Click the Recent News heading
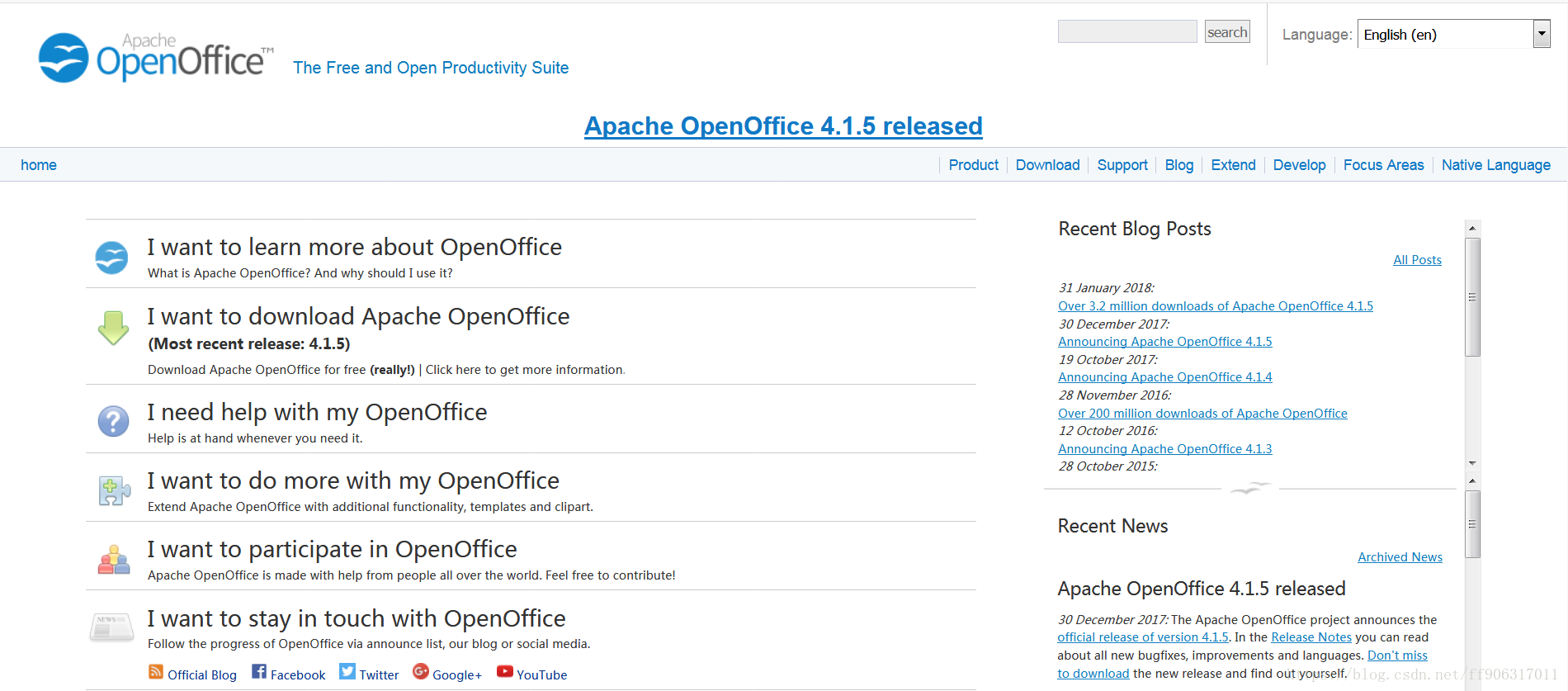The width and height of the screenshot is (1568, 691). pos(1112,526)
